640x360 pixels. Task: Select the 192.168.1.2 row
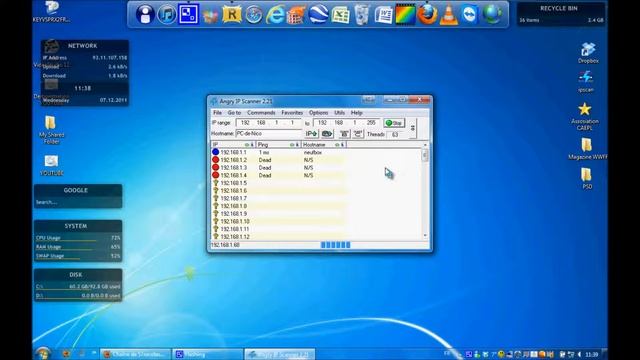279,160
